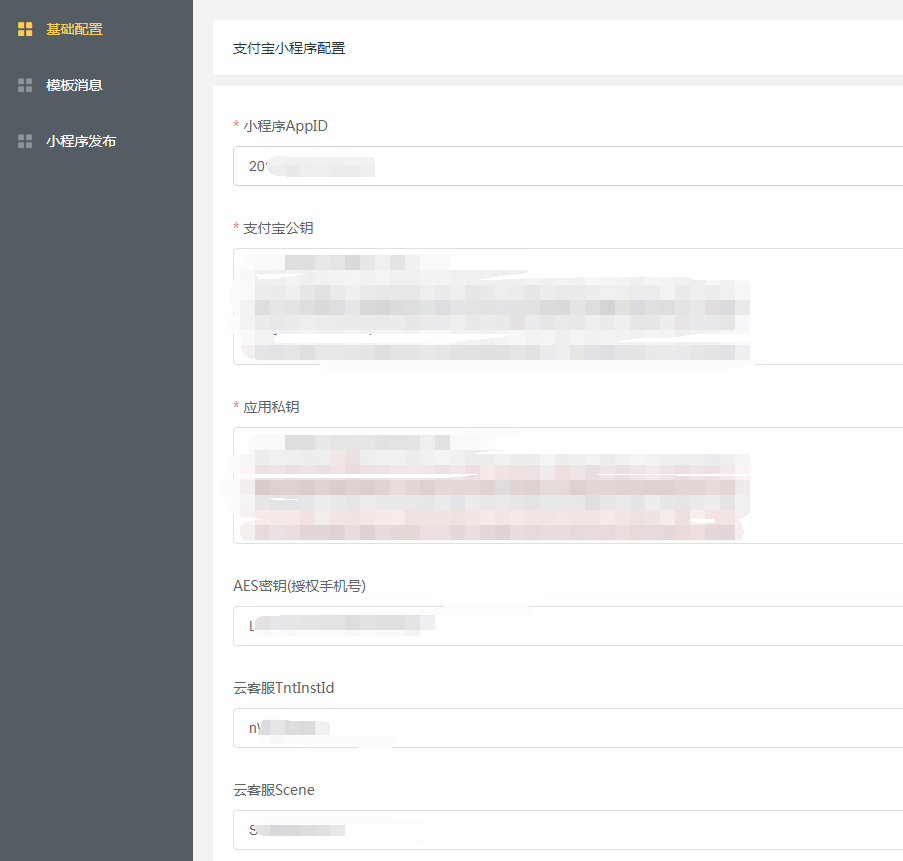Click the 支付宝公钥 label

(x=278, y=228)
